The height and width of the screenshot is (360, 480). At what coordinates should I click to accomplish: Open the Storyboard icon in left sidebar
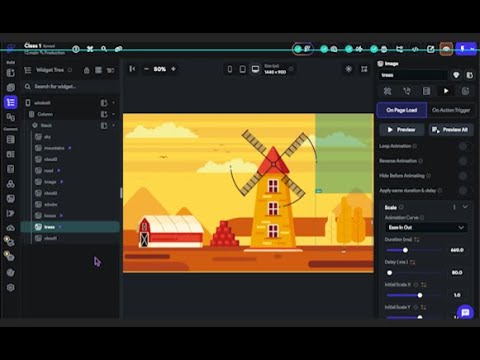(11, 117)
